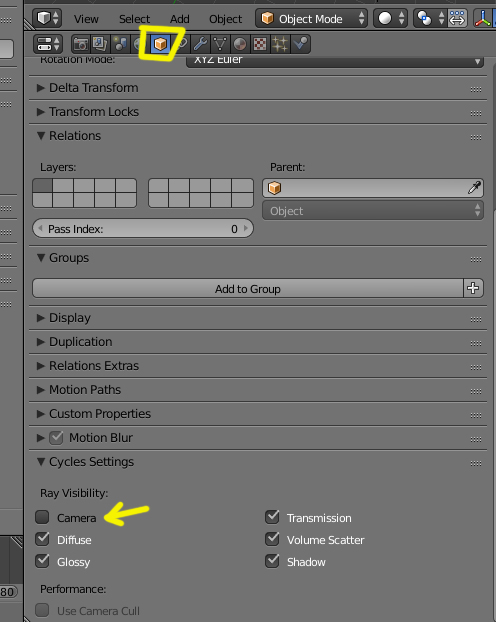Click the plus button beside Add to Group
The width and height of the screenshot is (496, 622).
(x=473, y=288)
